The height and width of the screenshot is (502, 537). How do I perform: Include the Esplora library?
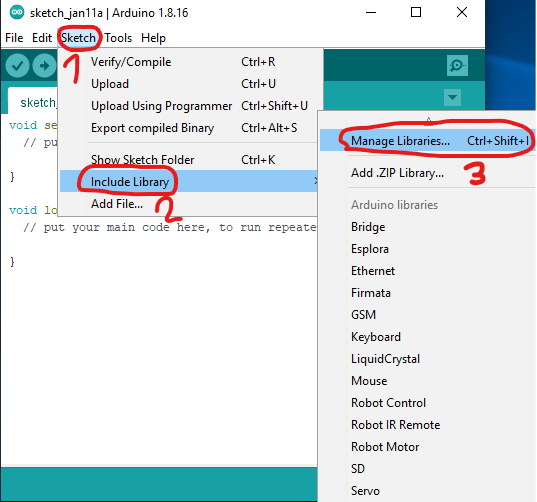427,249
